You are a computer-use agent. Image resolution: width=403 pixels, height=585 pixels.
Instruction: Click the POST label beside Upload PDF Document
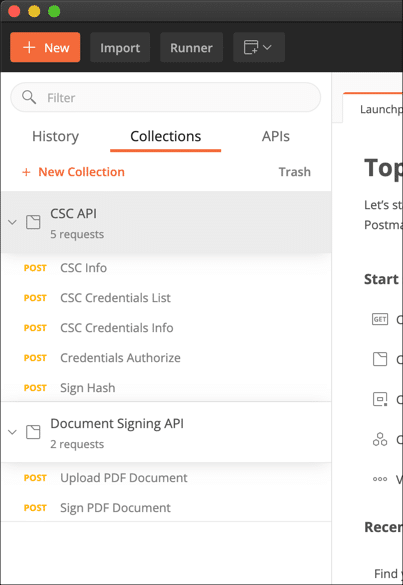(35, 478)
